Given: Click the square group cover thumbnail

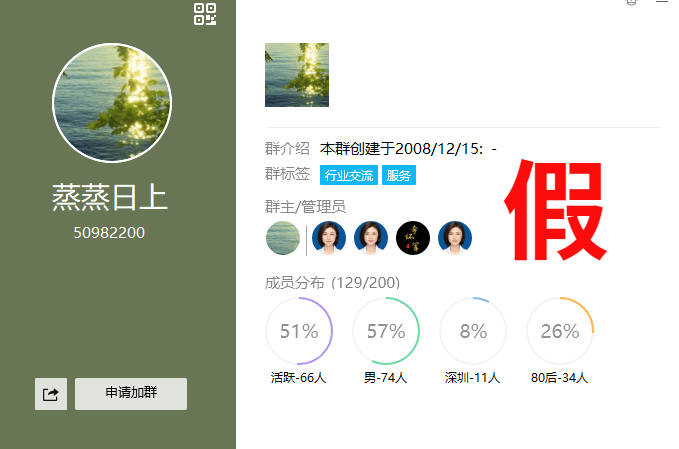Looking at the screenshot, I should 297,75.
